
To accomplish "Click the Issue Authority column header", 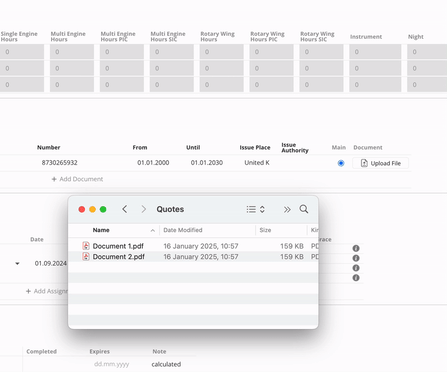I will (295, 147).
